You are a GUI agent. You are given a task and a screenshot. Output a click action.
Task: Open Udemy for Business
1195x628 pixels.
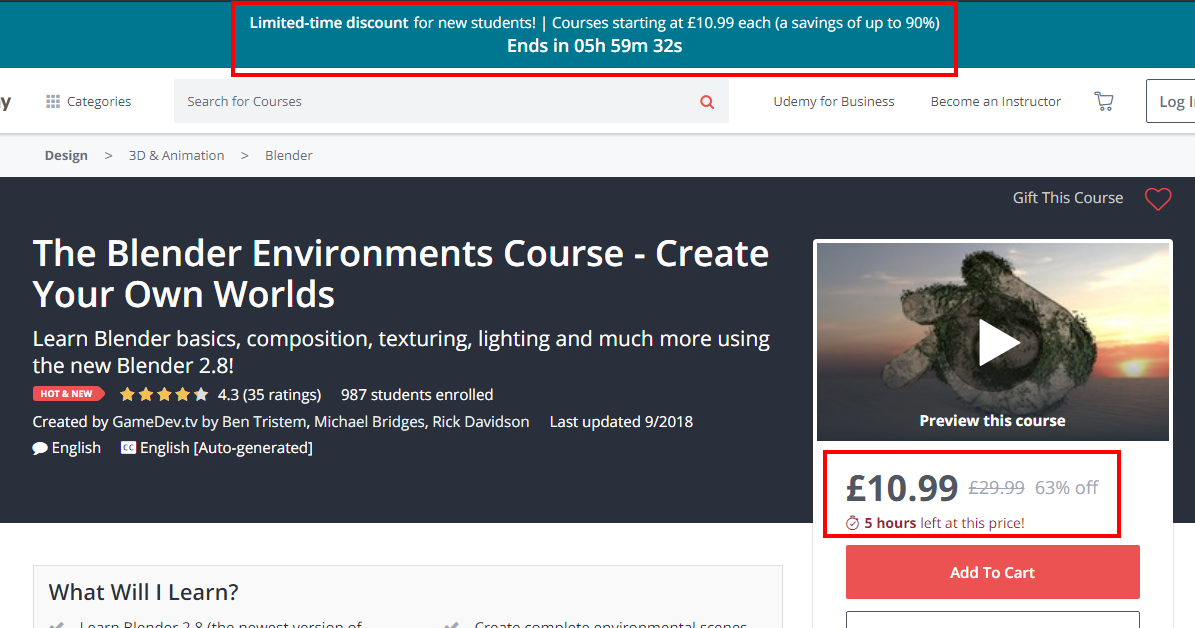(834, 101)
